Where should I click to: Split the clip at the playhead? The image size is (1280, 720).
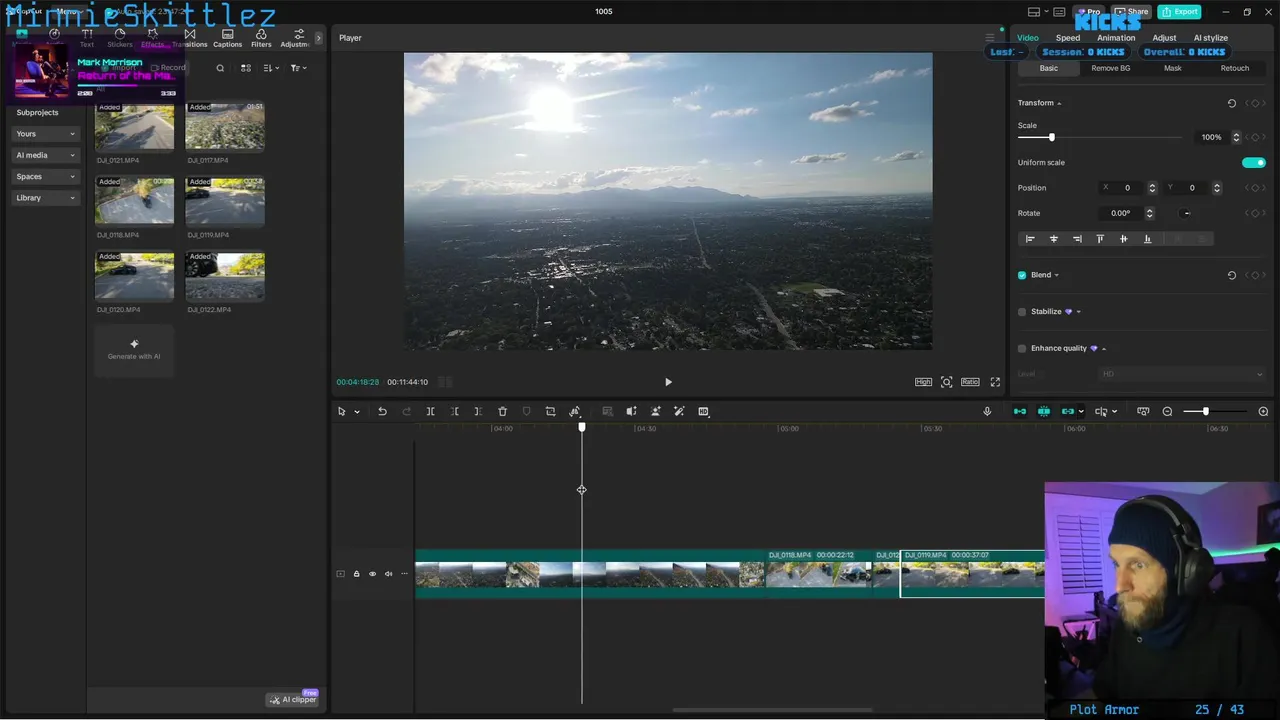click(430, 411)
